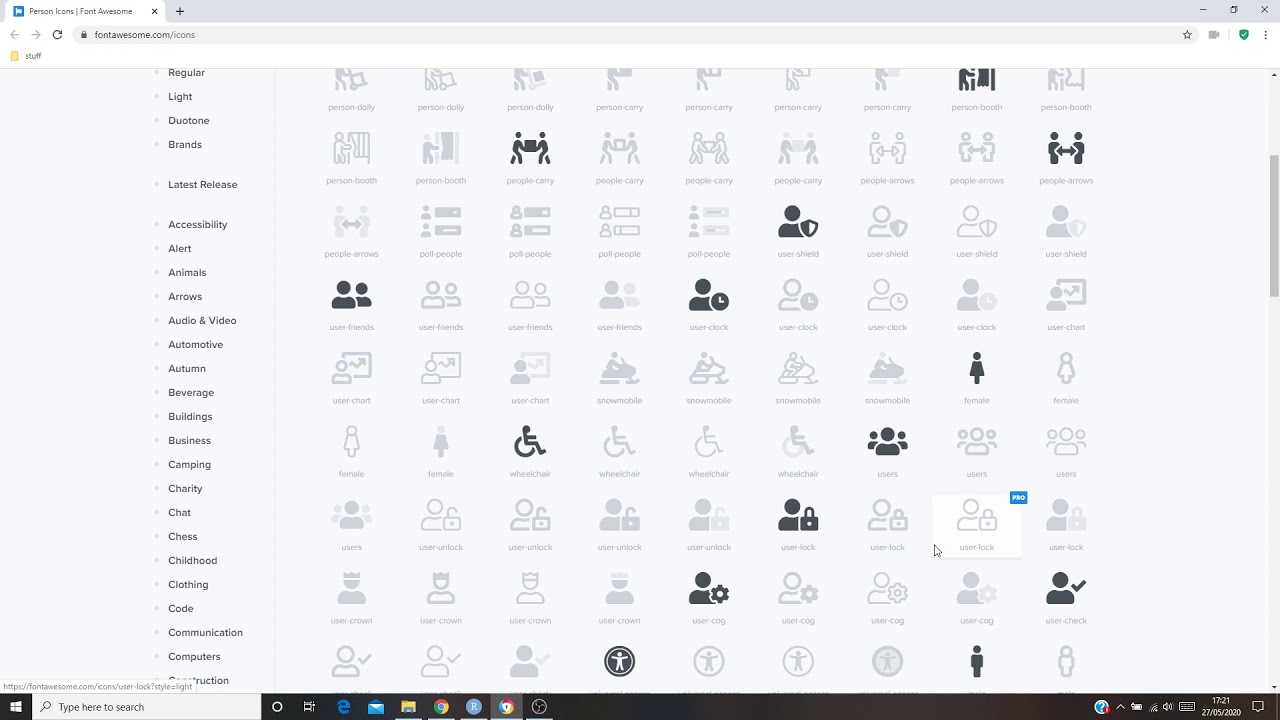Viewport: 1280px width, 720px height.
Task: Click the gray solid snowmobile icon
Action: pos(620,369)
